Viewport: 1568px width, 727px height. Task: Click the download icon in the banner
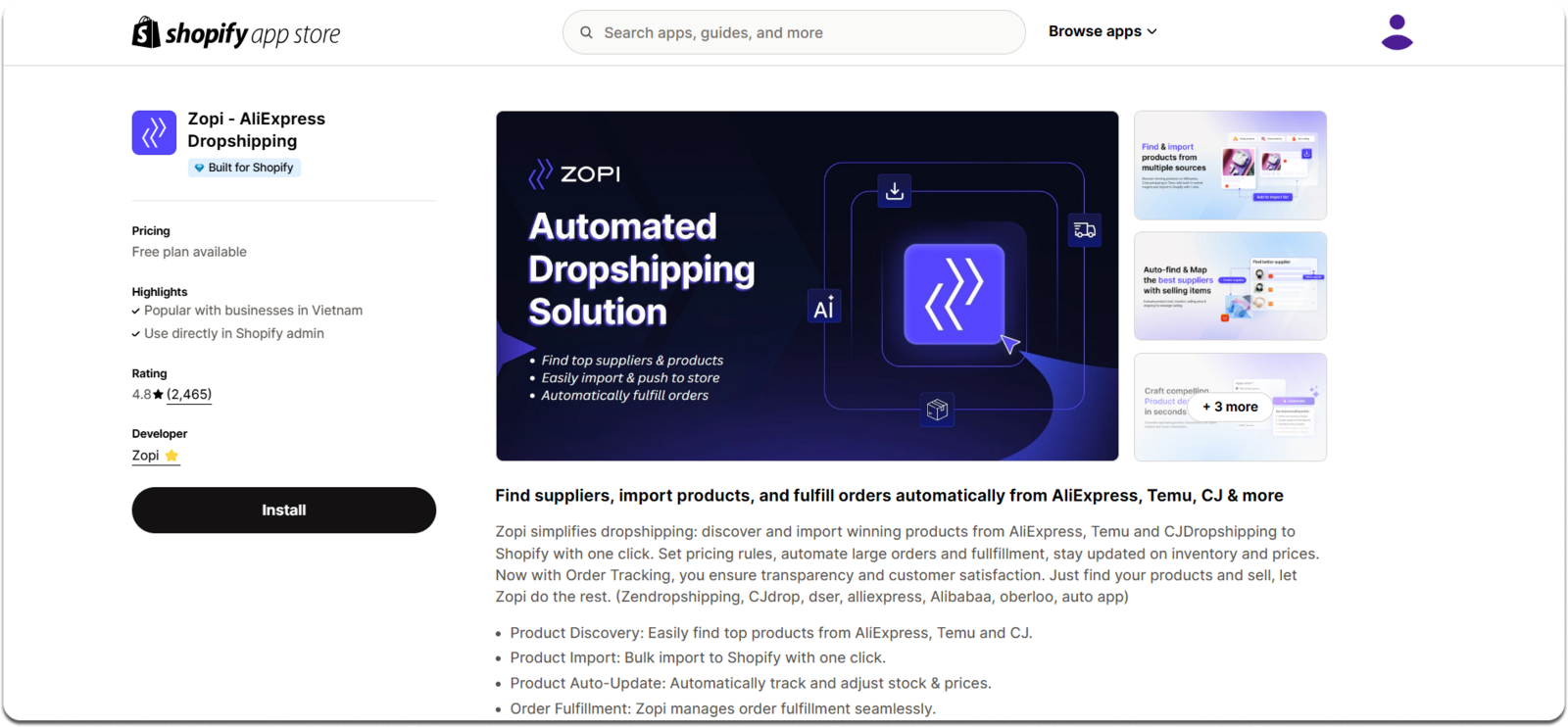(895, 191)
